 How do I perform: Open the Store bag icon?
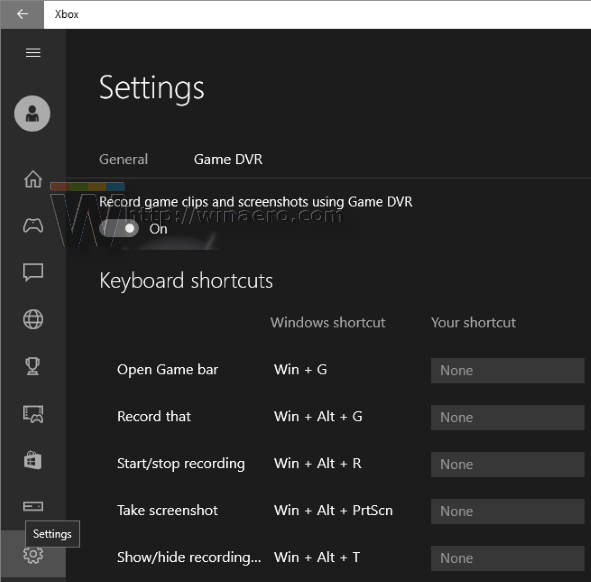pos(33,461)
